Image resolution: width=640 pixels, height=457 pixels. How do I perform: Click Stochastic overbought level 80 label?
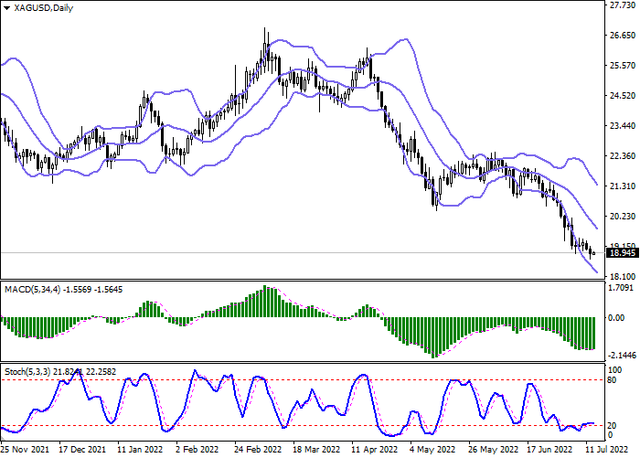(612, 380)
